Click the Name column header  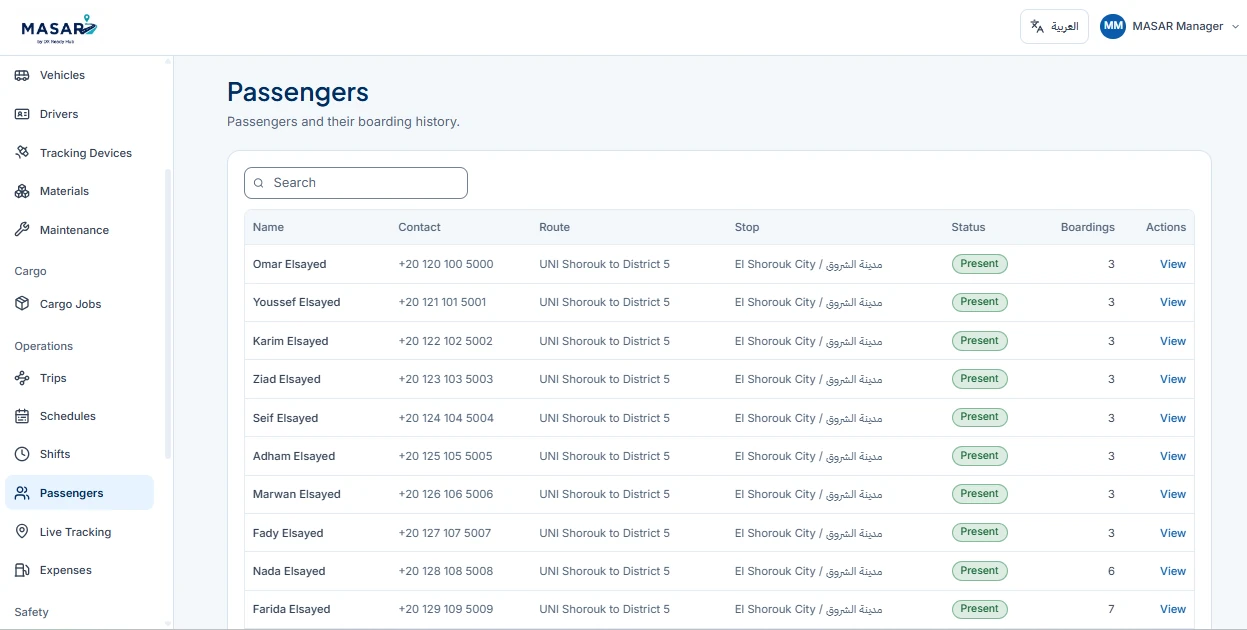point(268,227)
